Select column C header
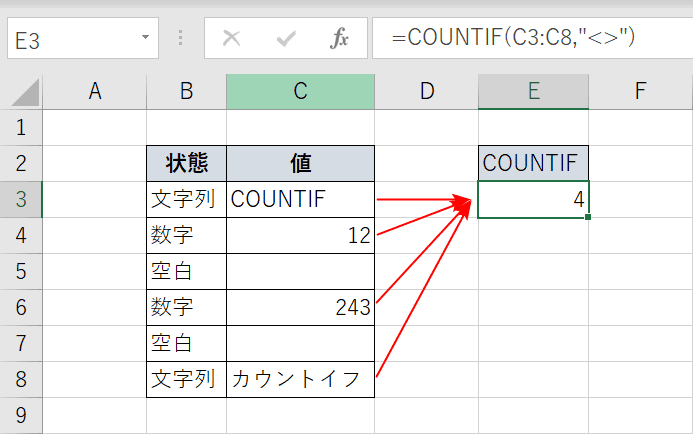The height and width of the screenshot is (434, 693). [300, 91]
